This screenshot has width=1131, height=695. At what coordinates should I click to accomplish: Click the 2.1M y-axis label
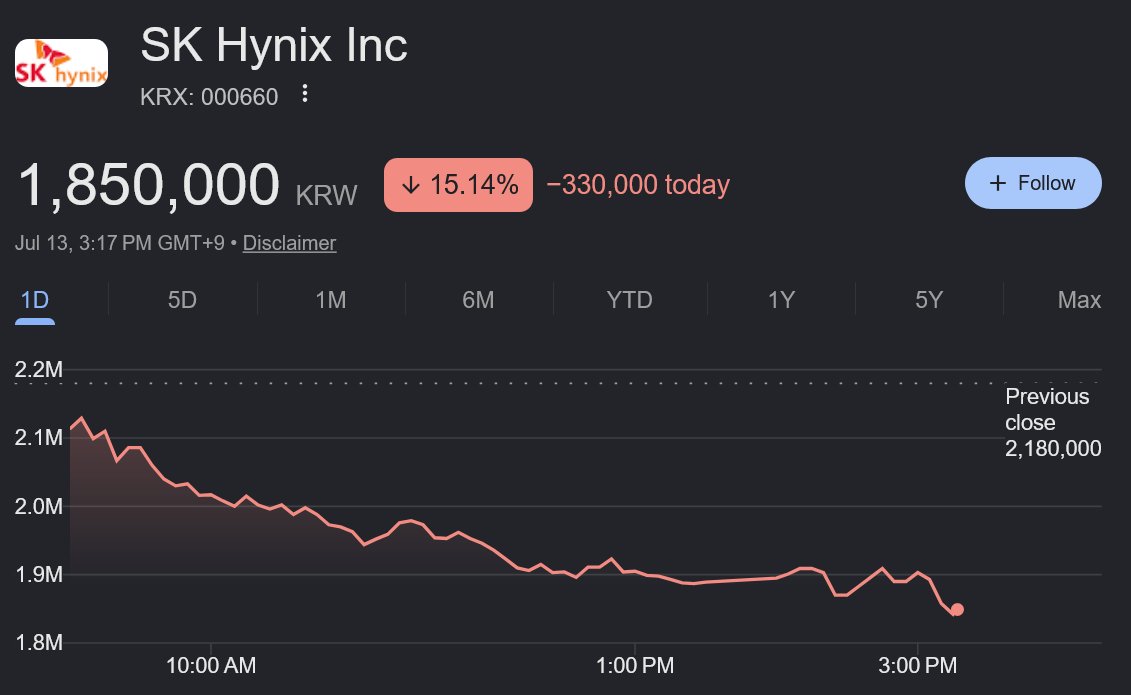38,438
